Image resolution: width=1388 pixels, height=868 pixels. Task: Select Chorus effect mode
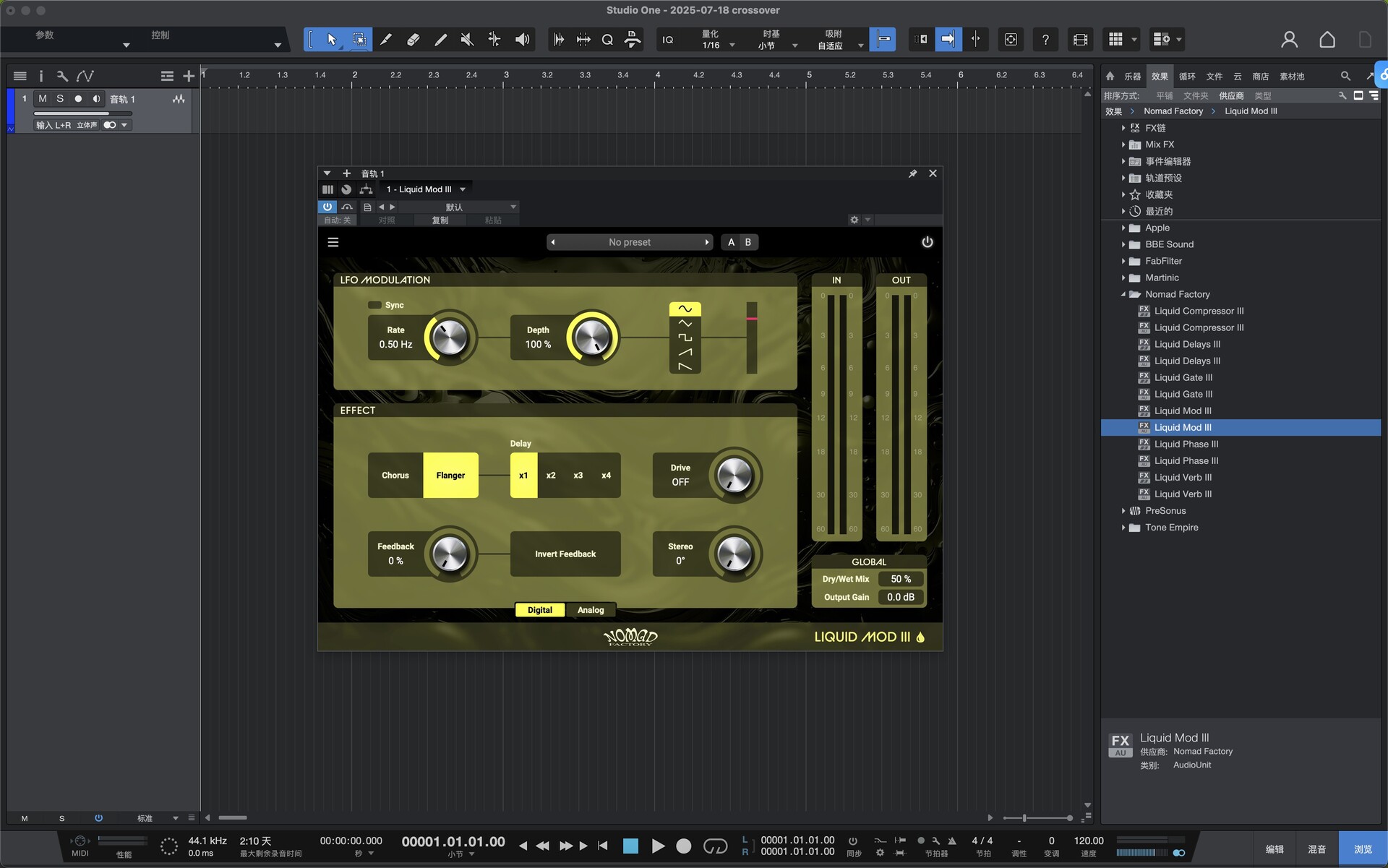pyautogui.click(x=395, y=476)
